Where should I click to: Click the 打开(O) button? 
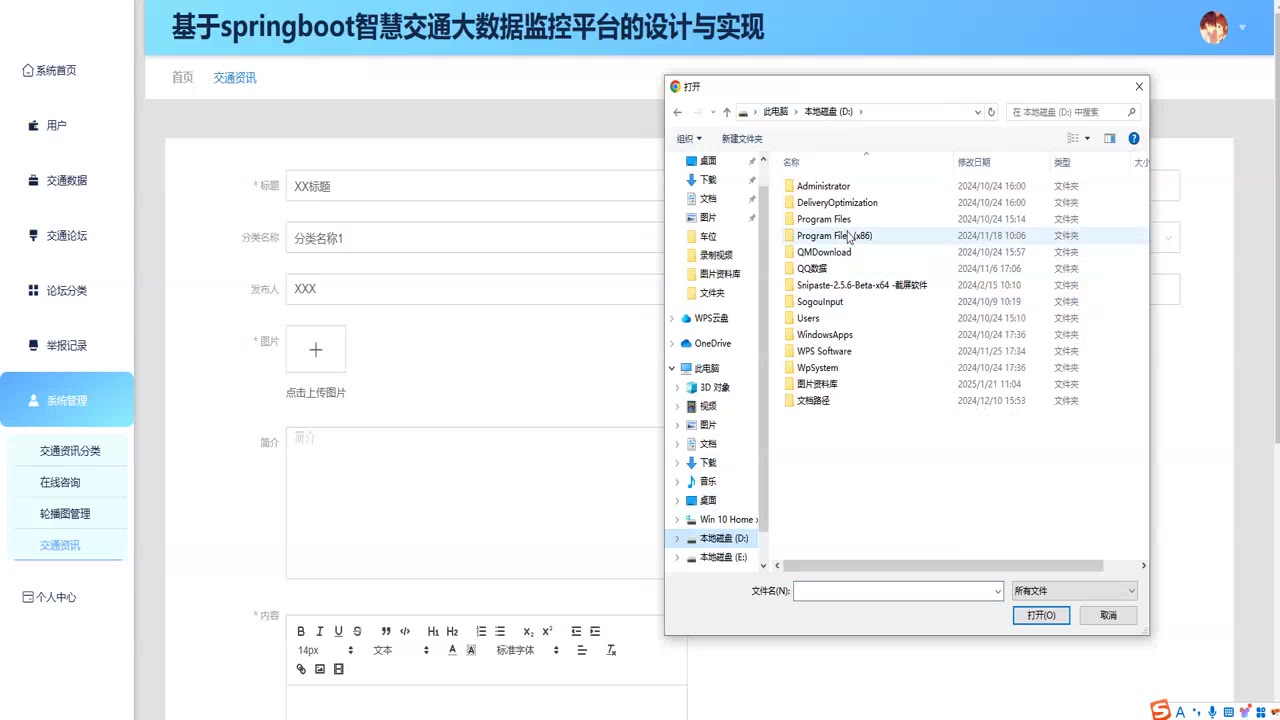[x=1041, y=615]
